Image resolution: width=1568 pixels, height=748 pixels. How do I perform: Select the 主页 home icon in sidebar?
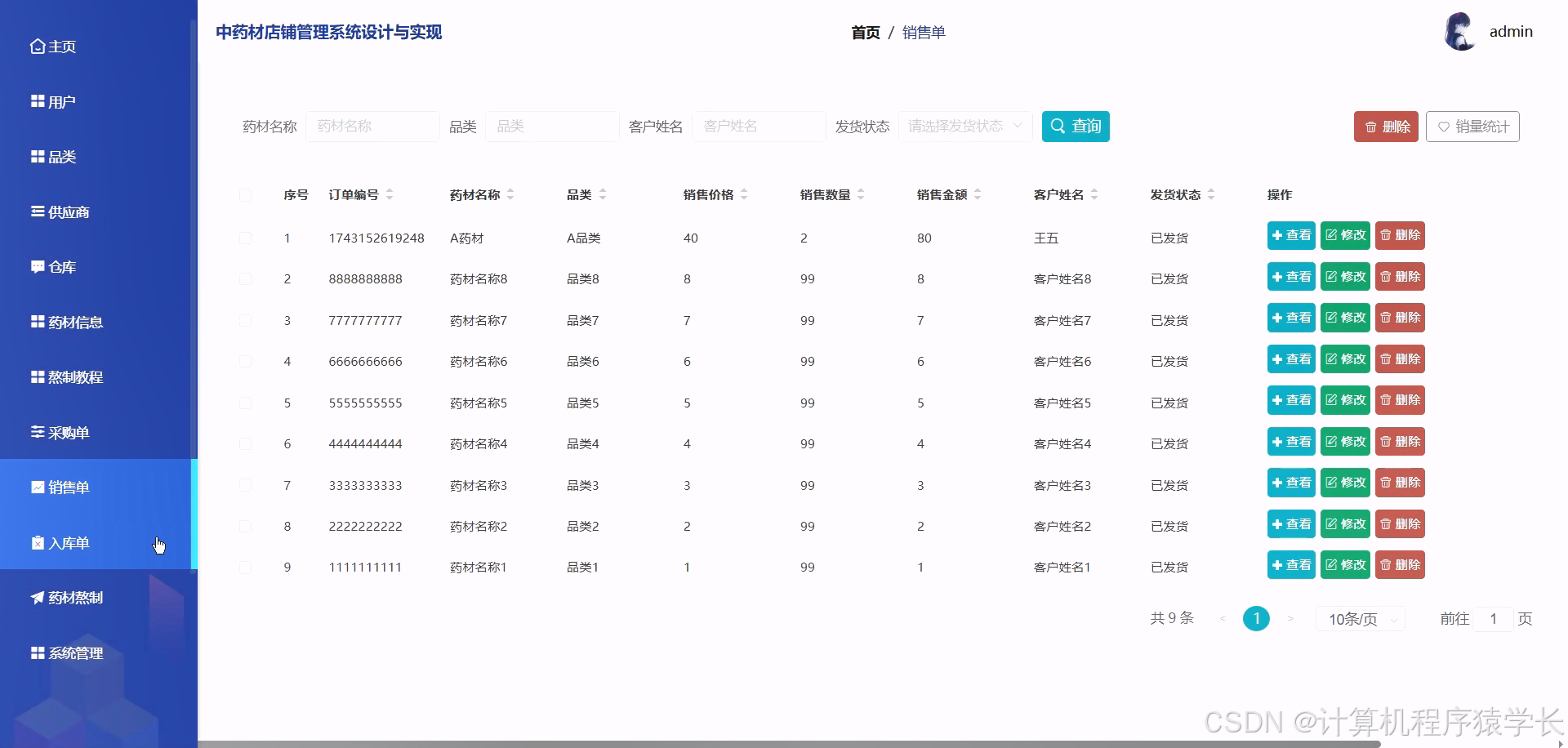[x=37, y=47]
